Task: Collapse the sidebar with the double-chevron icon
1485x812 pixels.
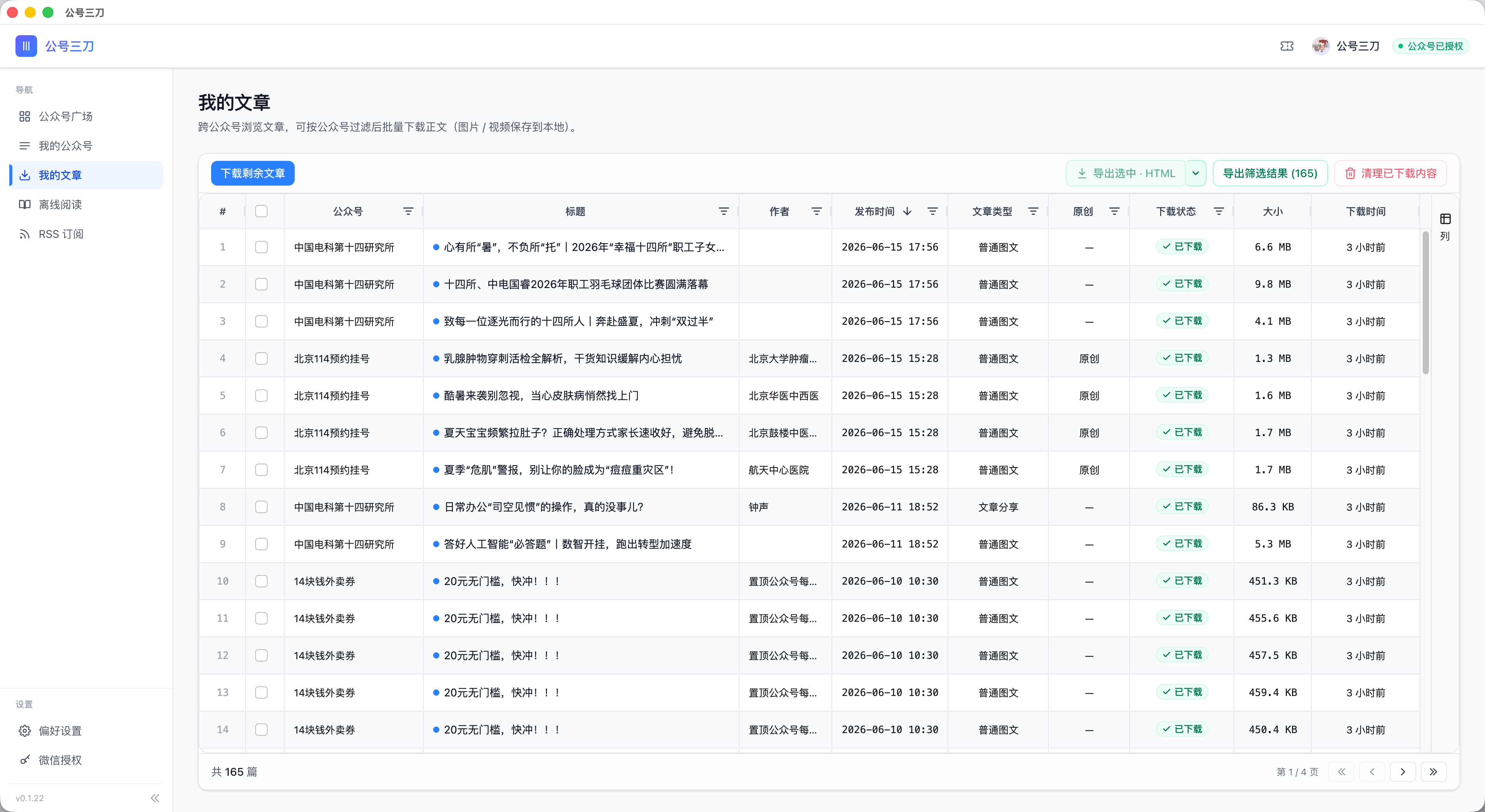Action: tap(155, 798)
